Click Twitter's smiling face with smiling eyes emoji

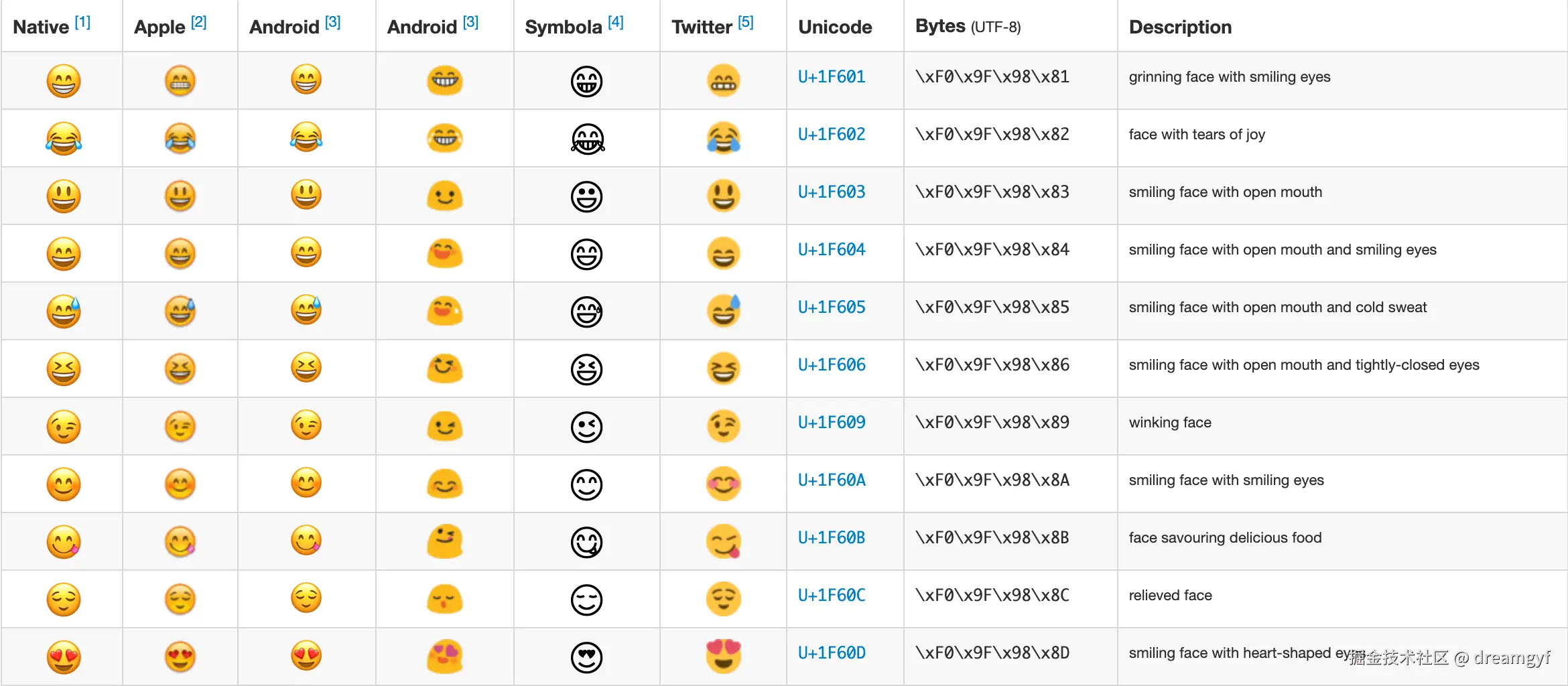(x=724, y=483)
